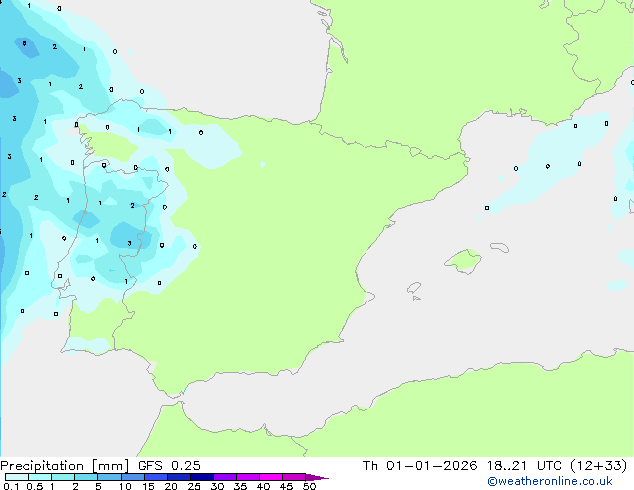
Task: Click the 10–15 mm legend color swatch
Action: [x=132, y=477]
